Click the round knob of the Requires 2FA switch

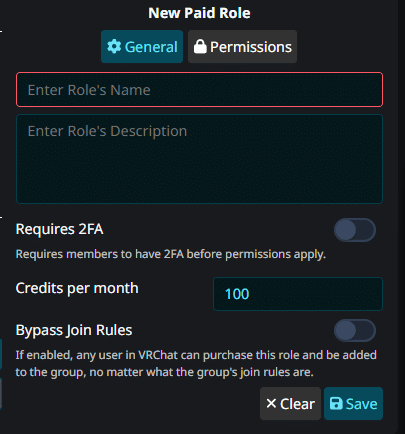(345, 230)
